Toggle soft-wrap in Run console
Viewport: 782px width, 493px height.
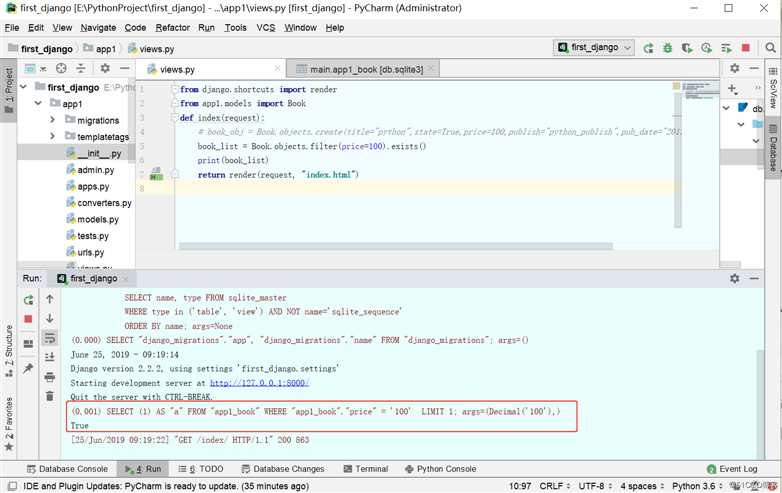pos(50,337)
